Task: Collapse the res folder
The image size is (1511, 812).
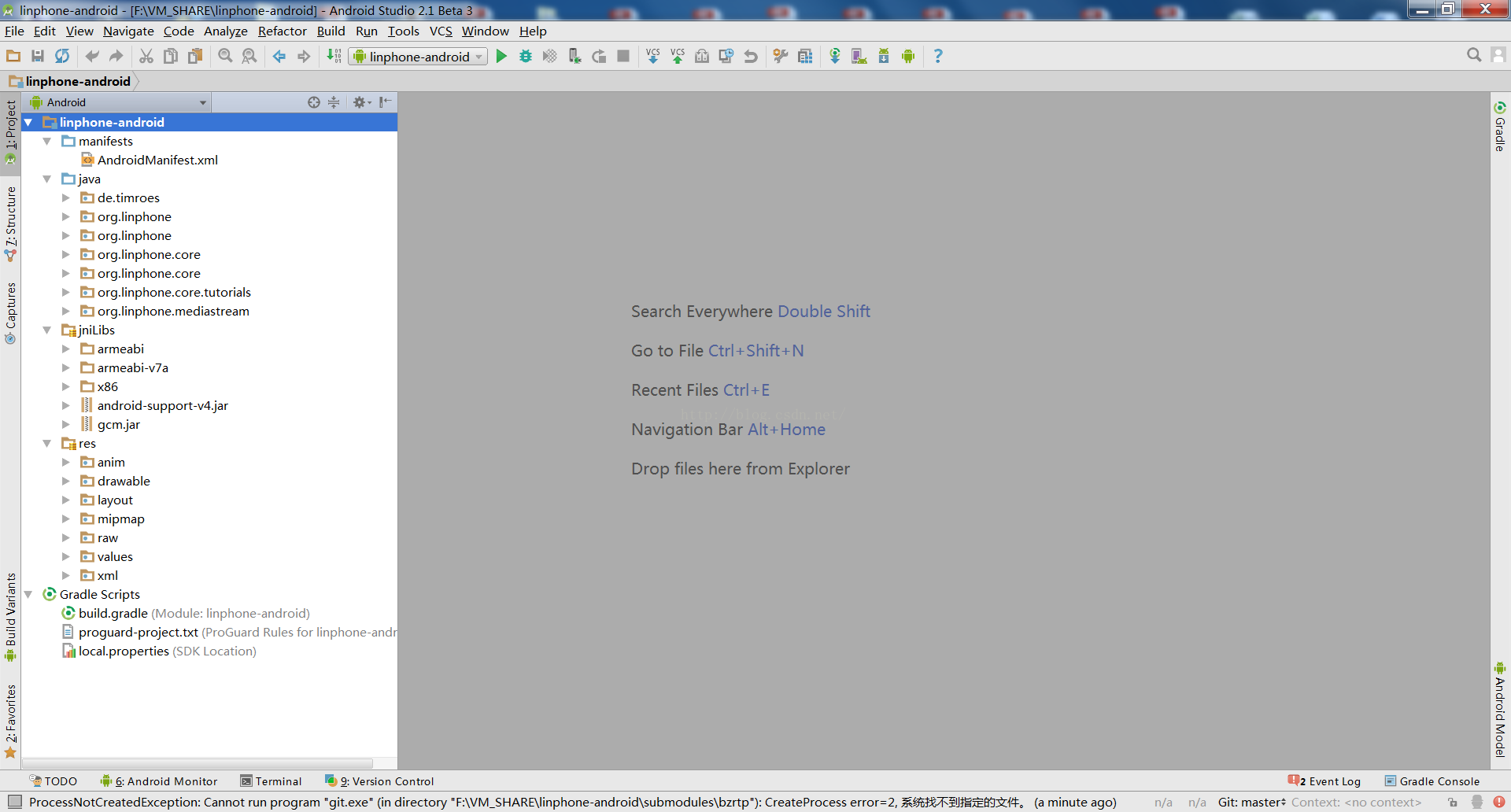Action: [x=47, y=443]
